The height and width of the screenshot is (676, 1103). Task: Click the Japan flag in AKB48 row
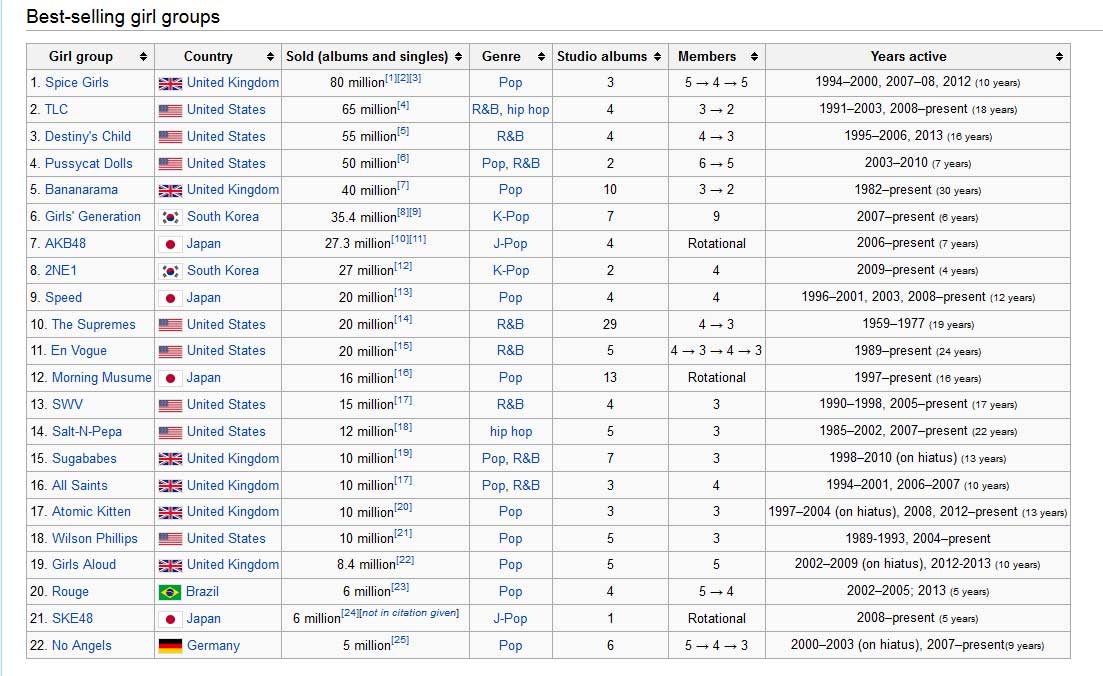(170, 244)
